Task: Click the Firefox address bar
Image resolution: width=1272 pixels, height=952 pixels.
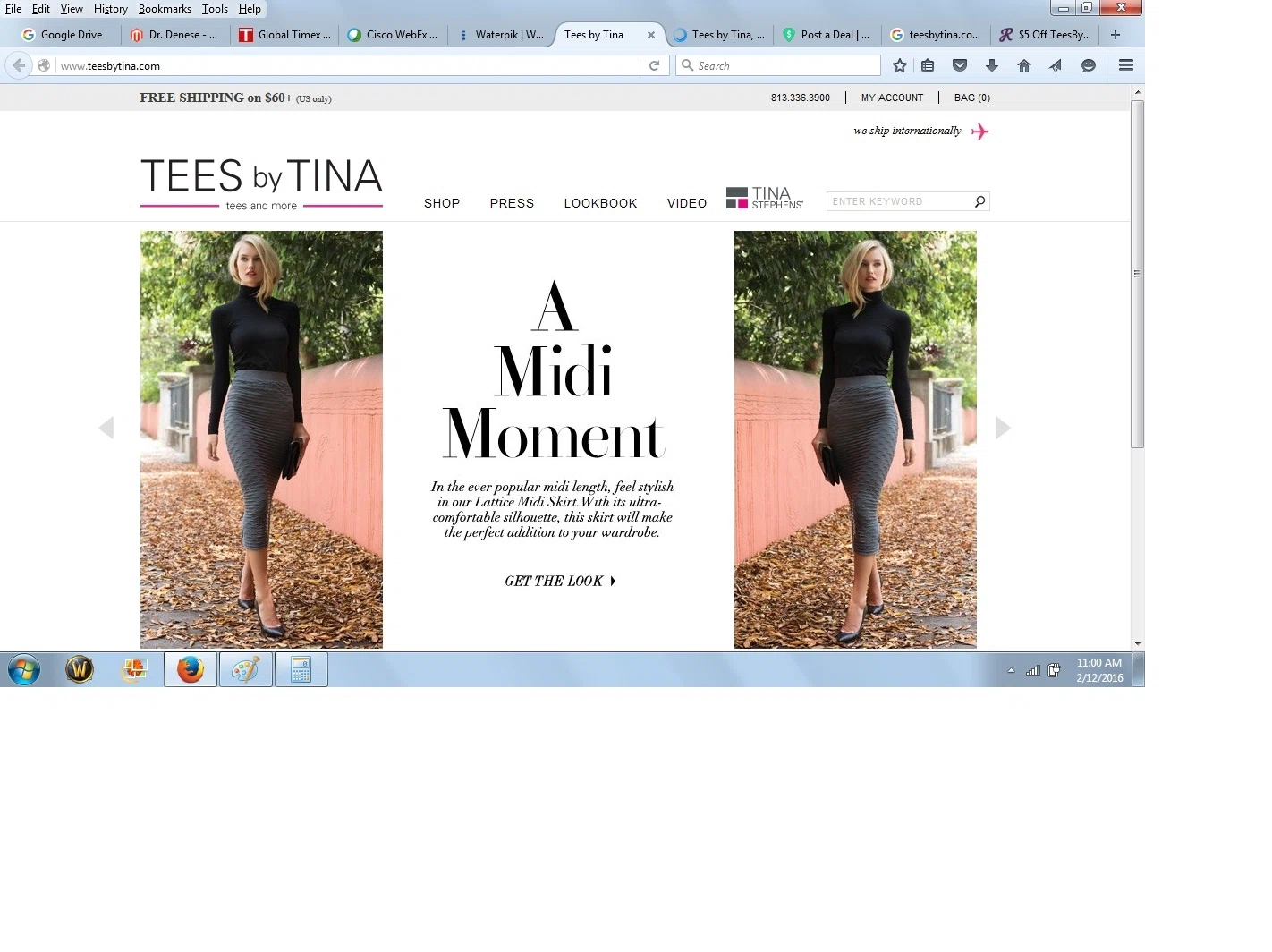Action: [x=349, y=65]
